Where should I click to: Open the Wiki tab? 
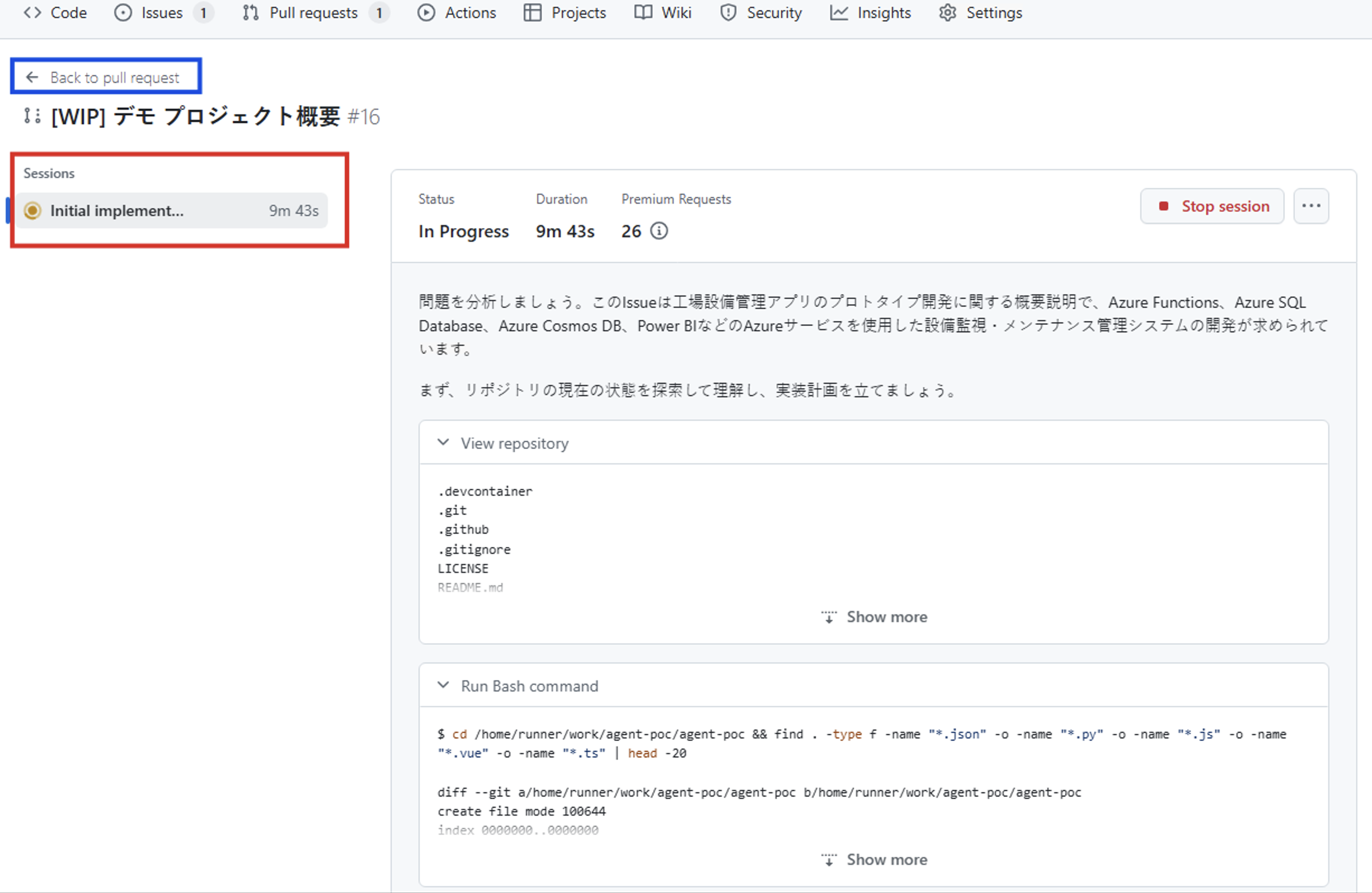[x=663, y=13]
